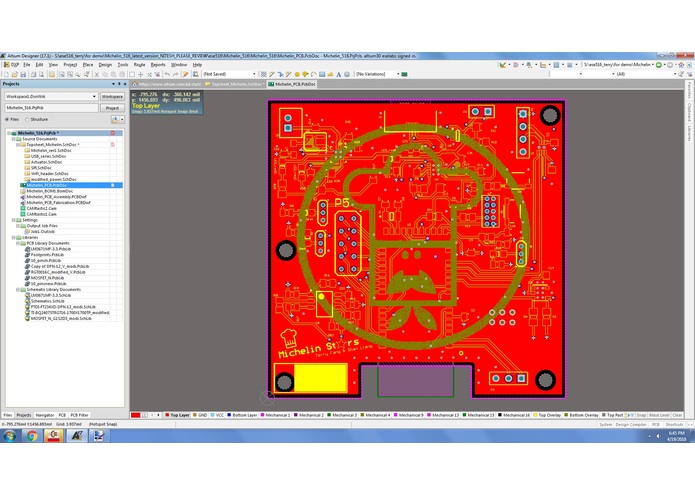This screenshot has width=695, height=494.
Task: Click the Interactive routing tool icon
Action: coord(272,74)
